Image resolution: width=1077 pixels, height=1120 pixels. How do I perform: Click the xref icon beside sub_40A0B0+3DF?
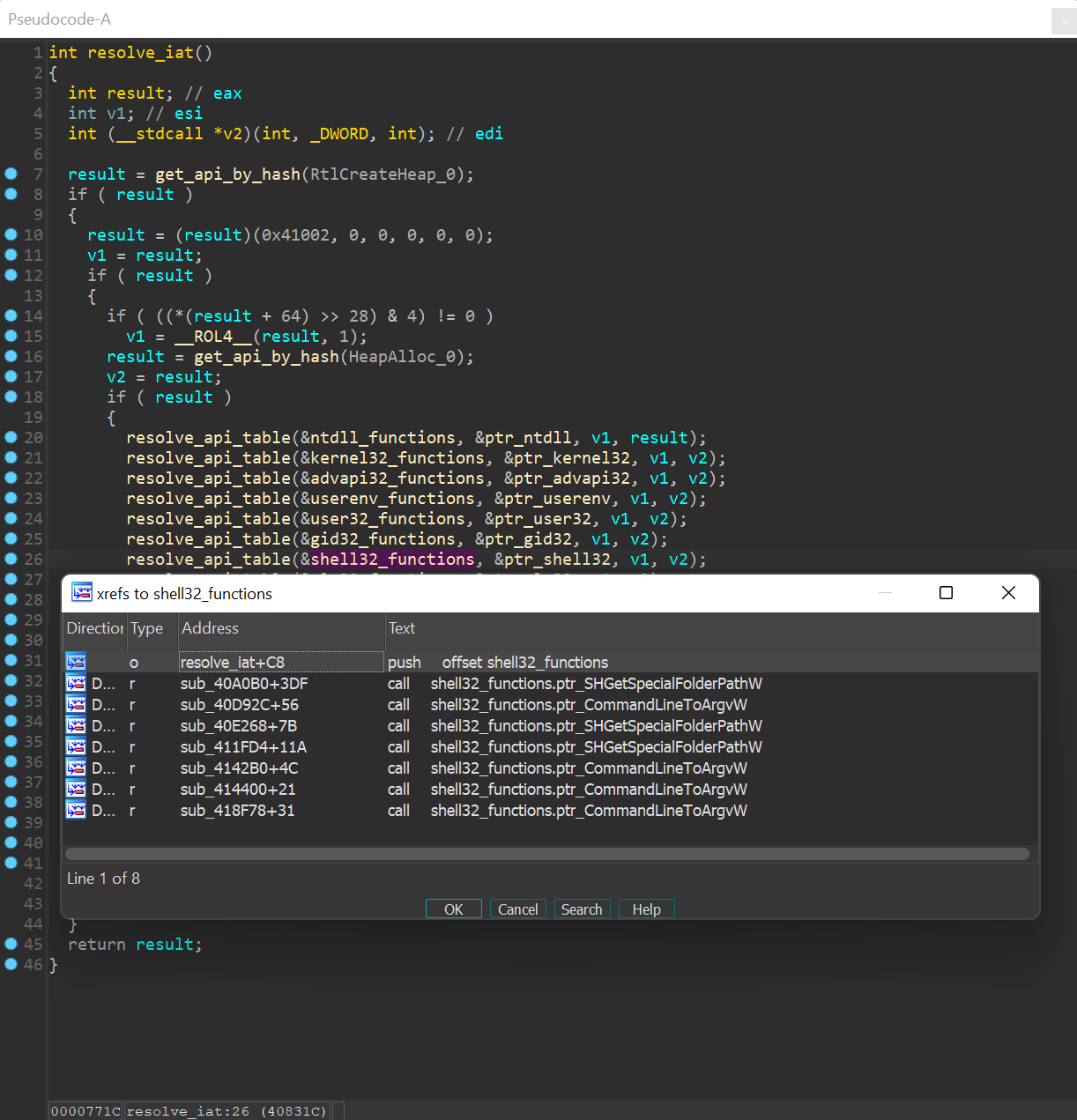pos(76,683)
